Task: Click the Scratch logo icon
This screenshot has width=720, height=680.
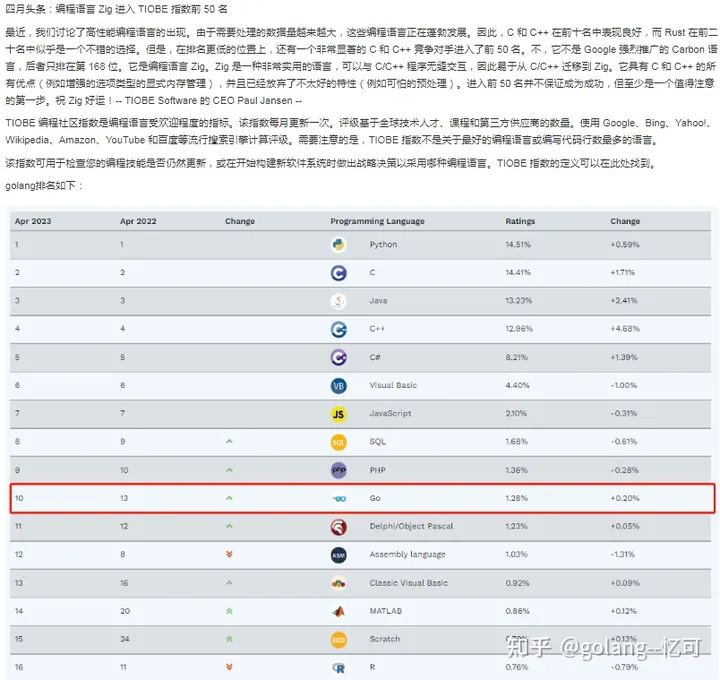Action: pos(338,640)
